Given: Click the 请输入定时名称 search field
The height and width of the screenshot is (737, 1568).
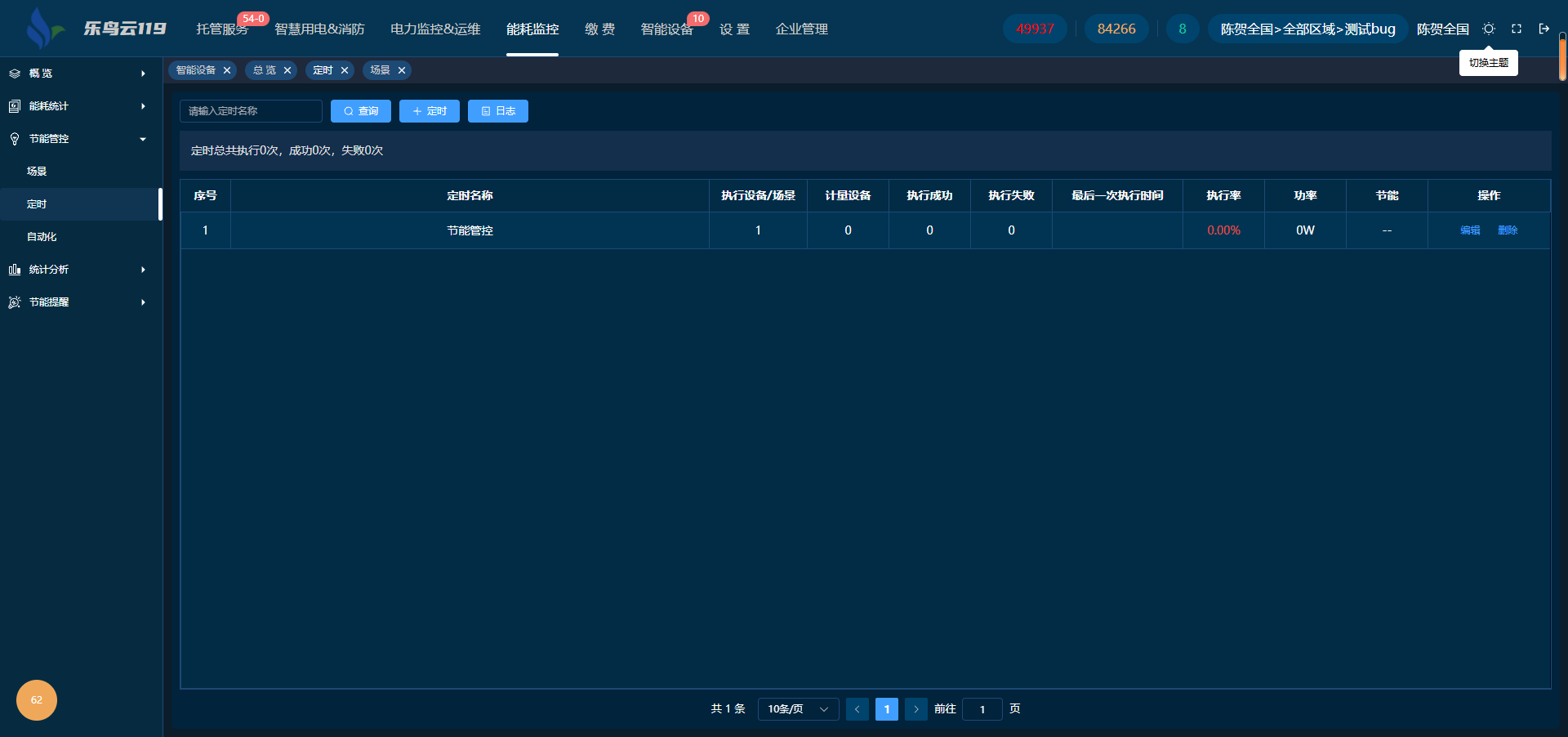Looking at the screenshot, I should point(251,111).
